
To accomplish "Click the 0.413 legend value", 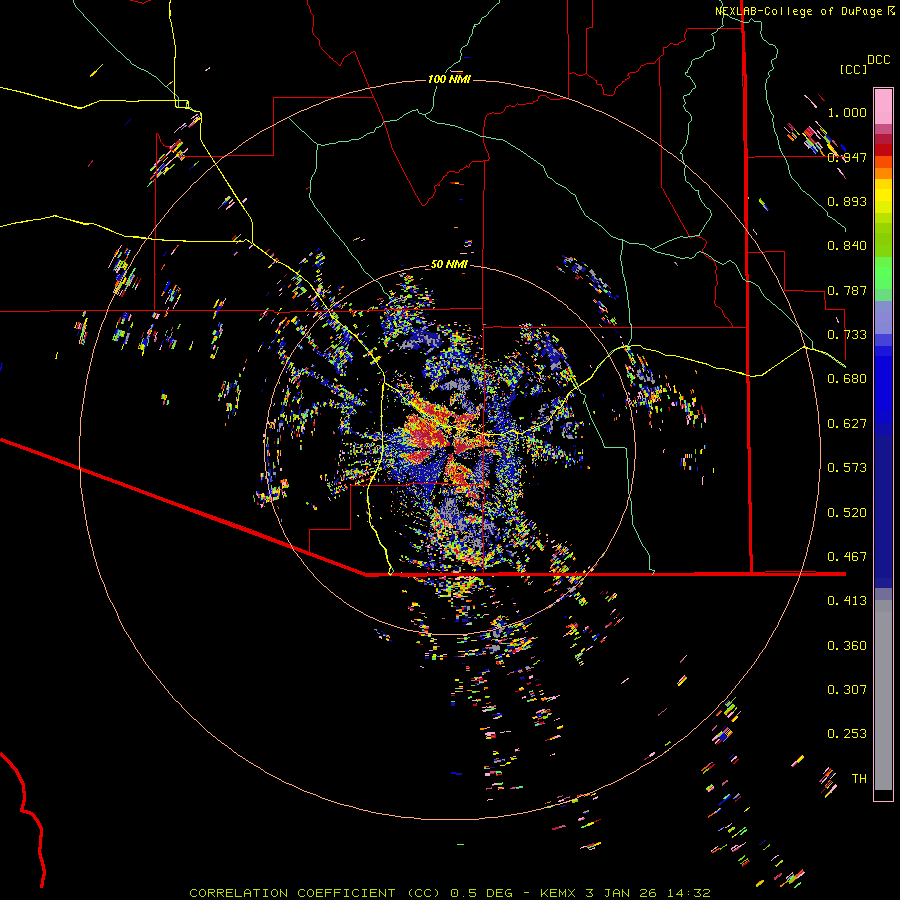I will (x=847, y=601).
